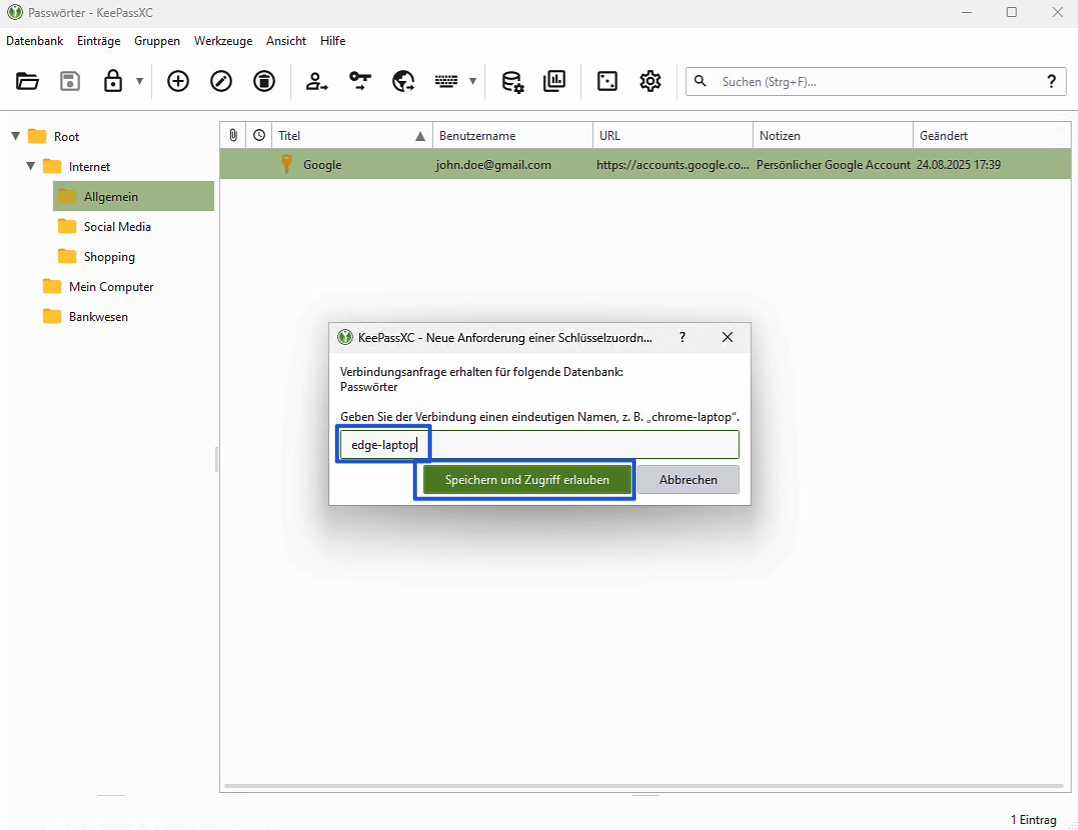Open the Einträge menu
Screen dimensions: 1078x830
(x=98, y=41)
